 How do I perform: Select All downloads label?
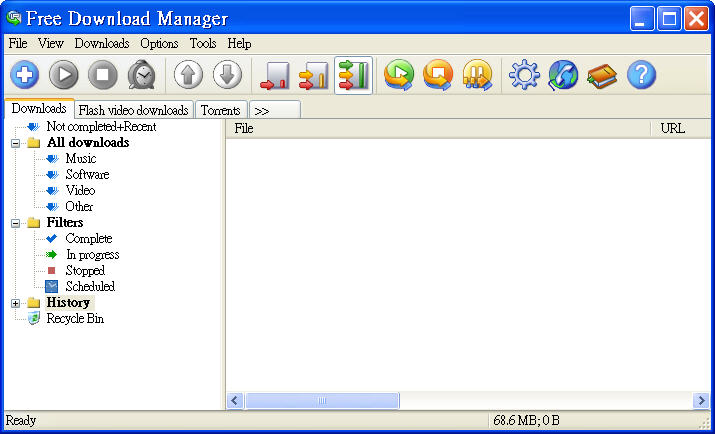(88, 143)
